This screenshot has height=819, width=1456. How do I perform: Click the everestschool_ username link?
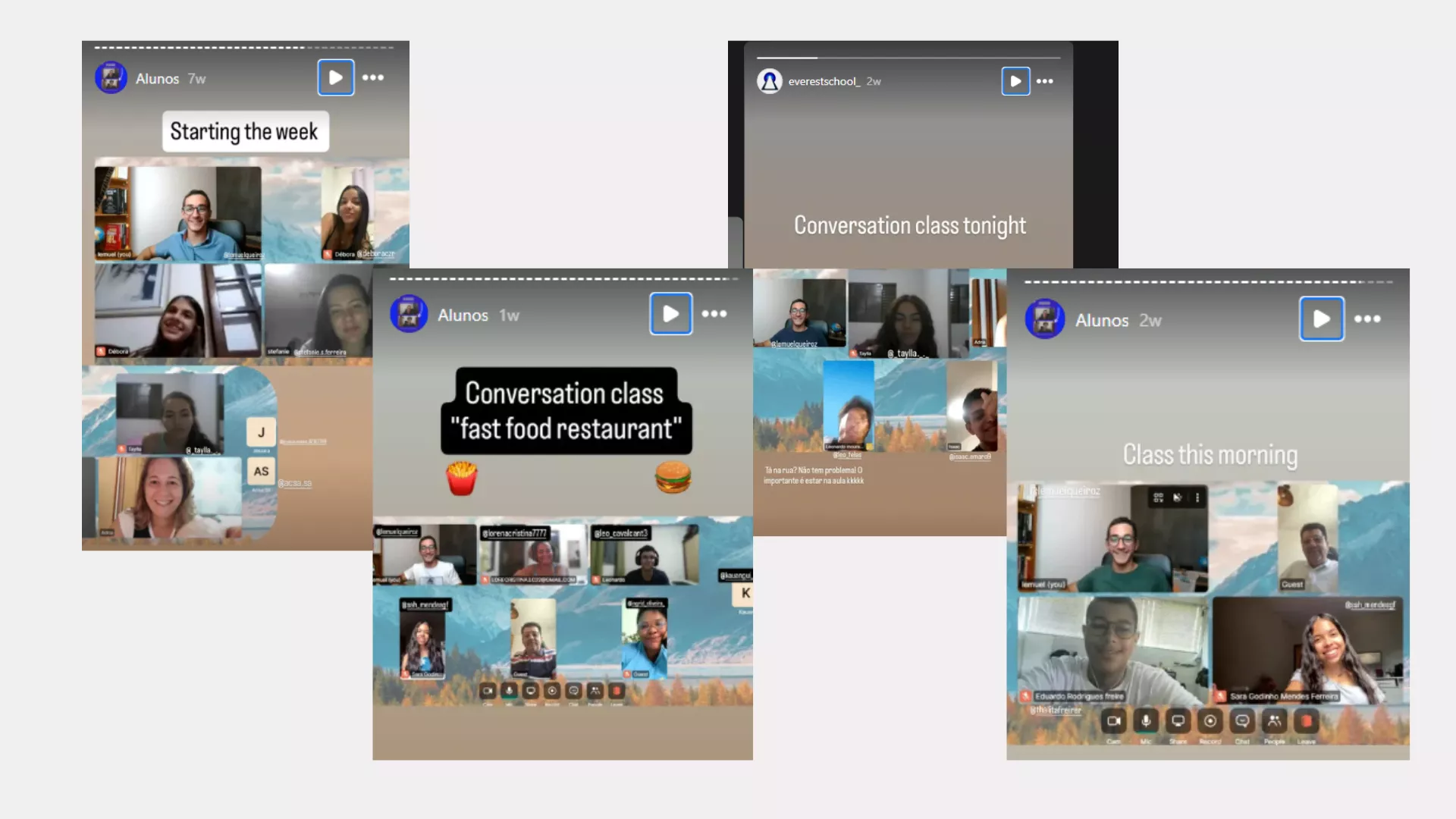pyautogui.click(x=824, y=81)
